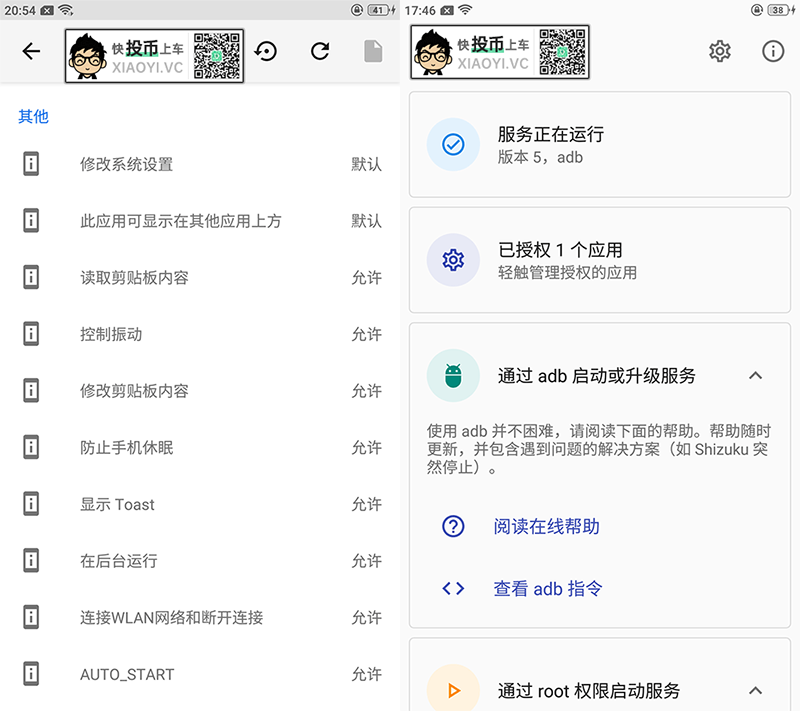Viewport: 800px width, 711px height.
Task: Click the Android robot icon on the adb card
Action: [453, 376]
